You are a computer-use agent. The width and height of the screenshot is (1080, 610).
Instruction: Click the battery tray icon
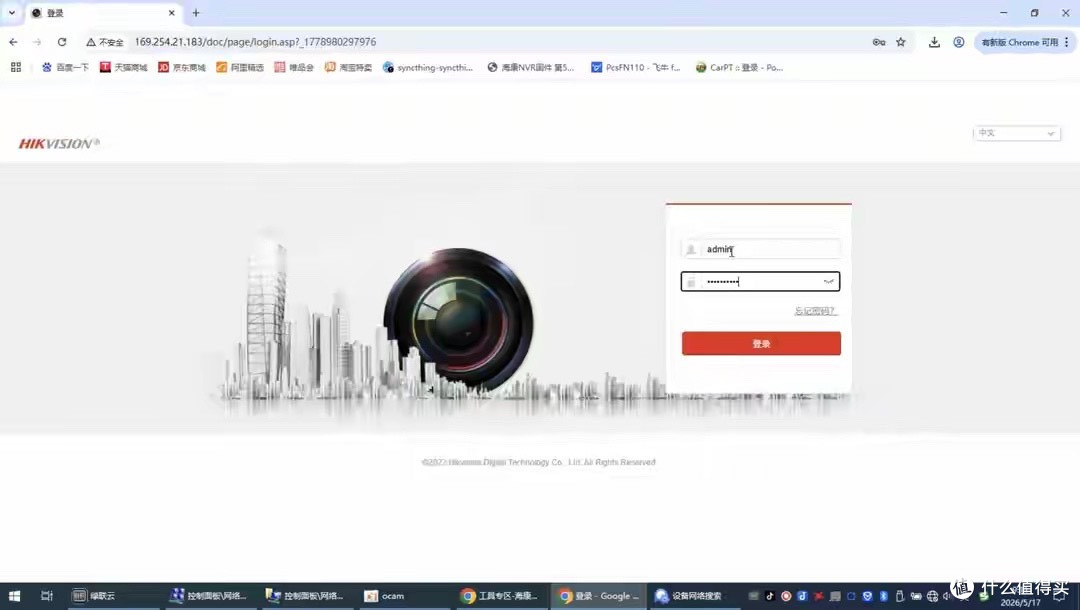pyautogui.click(x=916, y=596)
